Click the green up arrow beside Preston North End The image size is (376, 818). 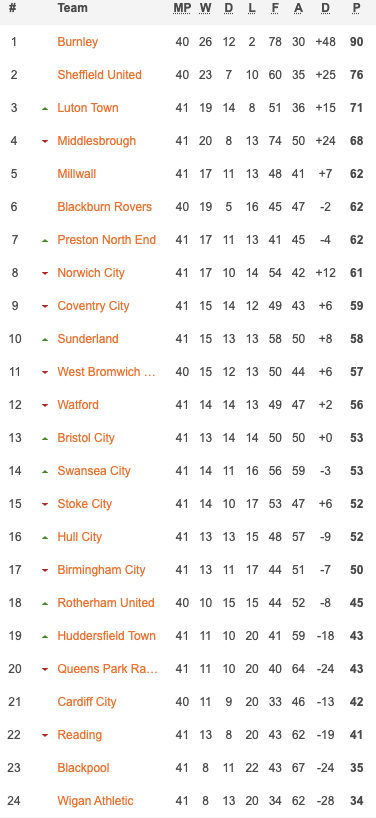pos(45,240)
